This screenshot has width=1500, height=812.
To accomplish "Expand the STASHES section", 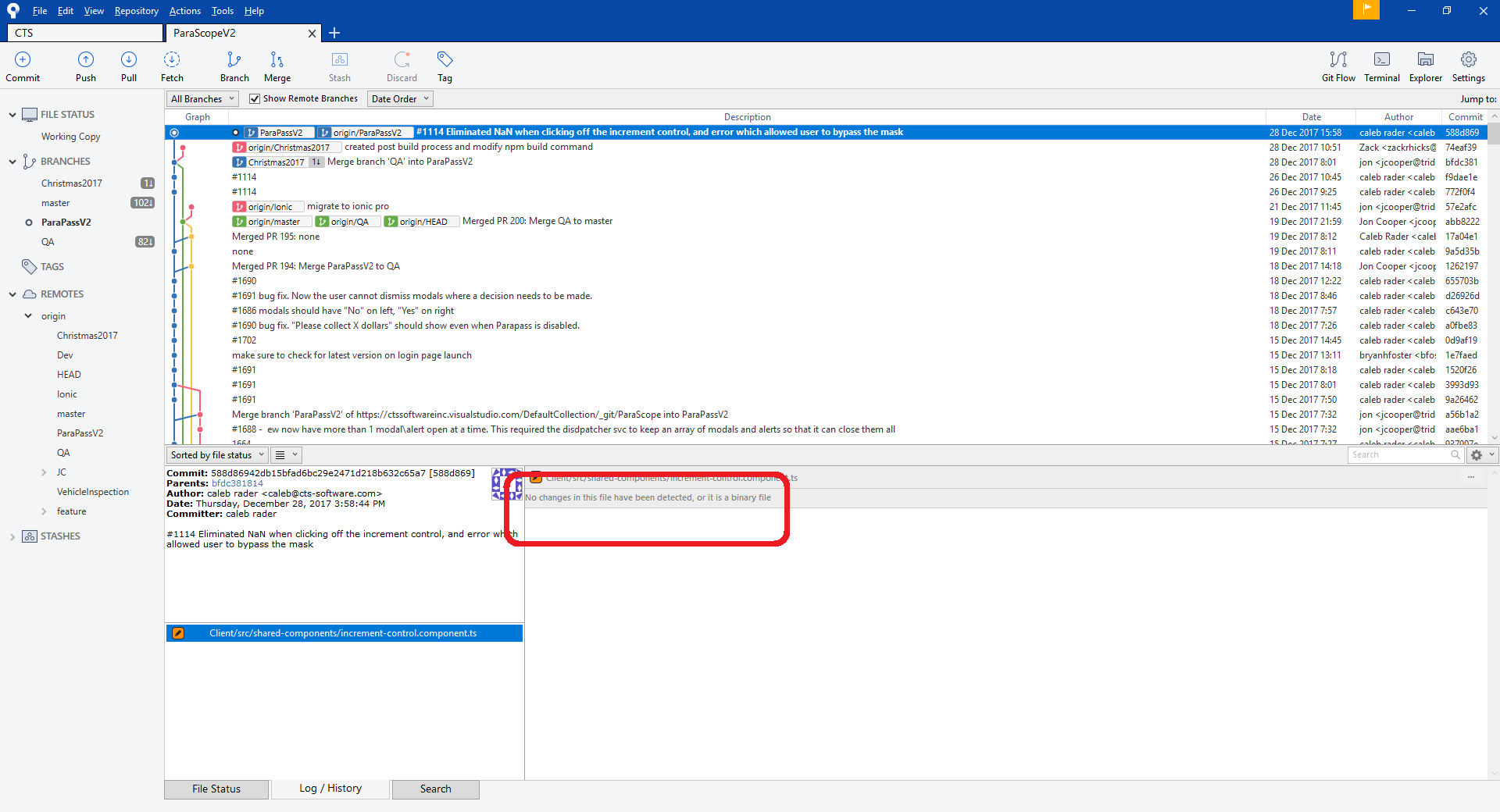I will [x=12, y=536].
